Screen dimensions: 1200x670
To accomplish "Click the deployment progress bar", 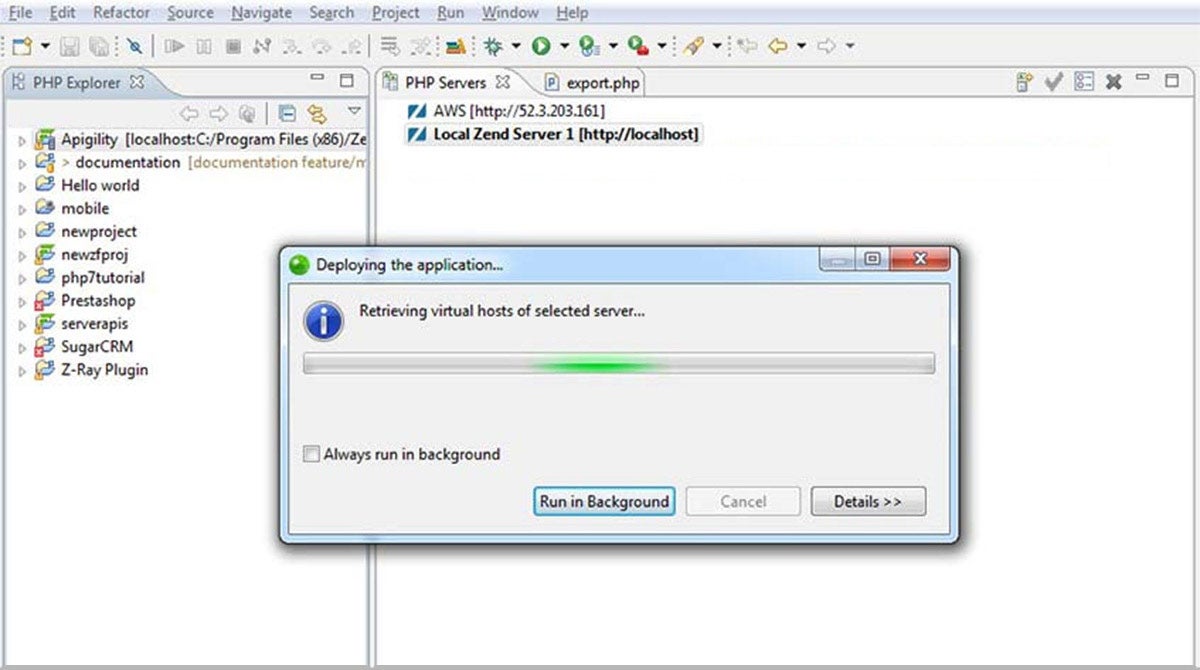I will (619, 364).
